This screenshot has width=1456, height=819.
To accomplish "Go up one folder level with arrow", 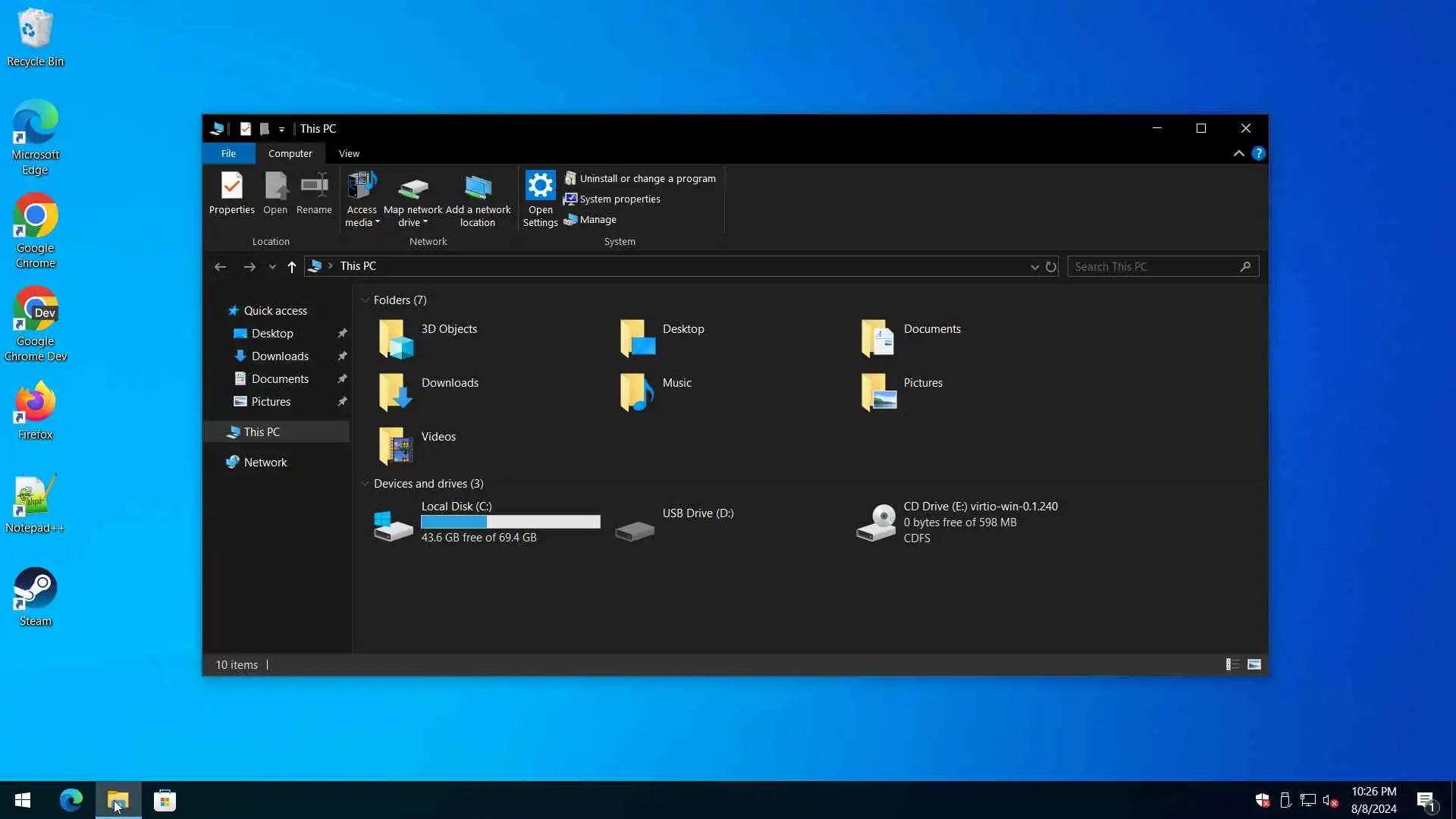I will point(292,267).
